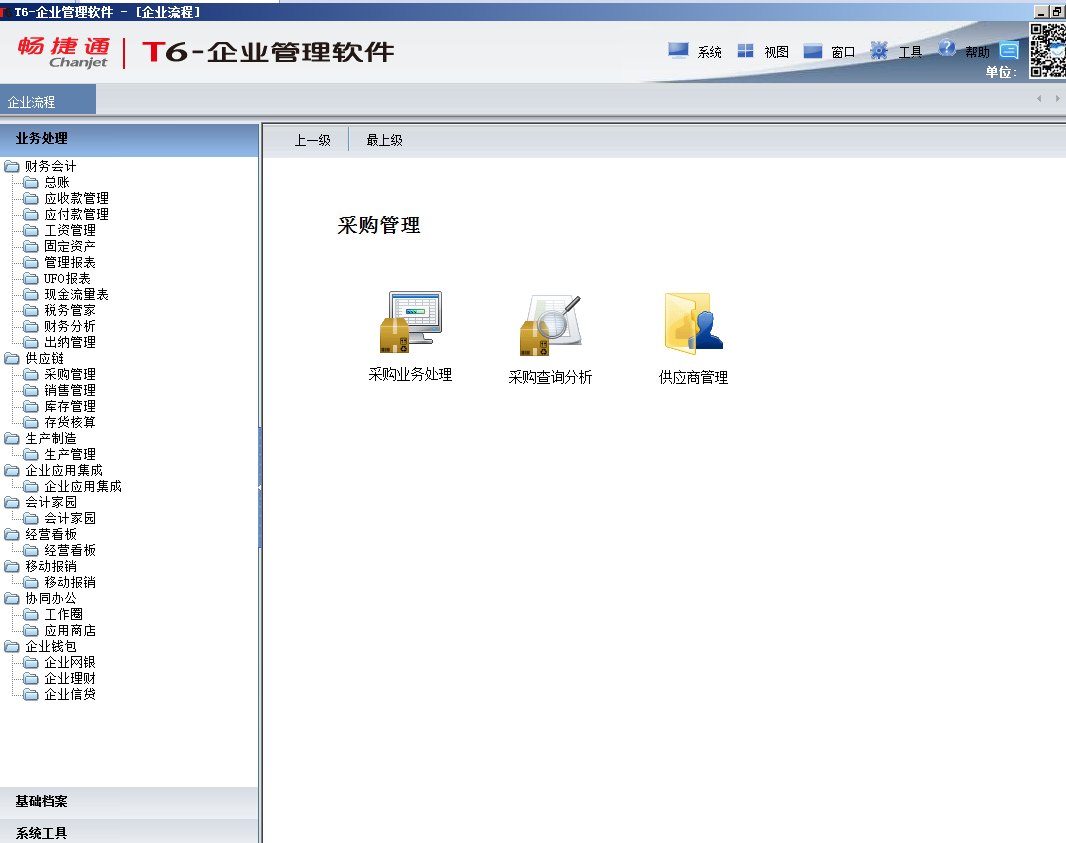Image resolution: width=1066 pixels, height=843 pixels.
Task: Select 现金流量表 in the tree
Action: click(76, 294)
